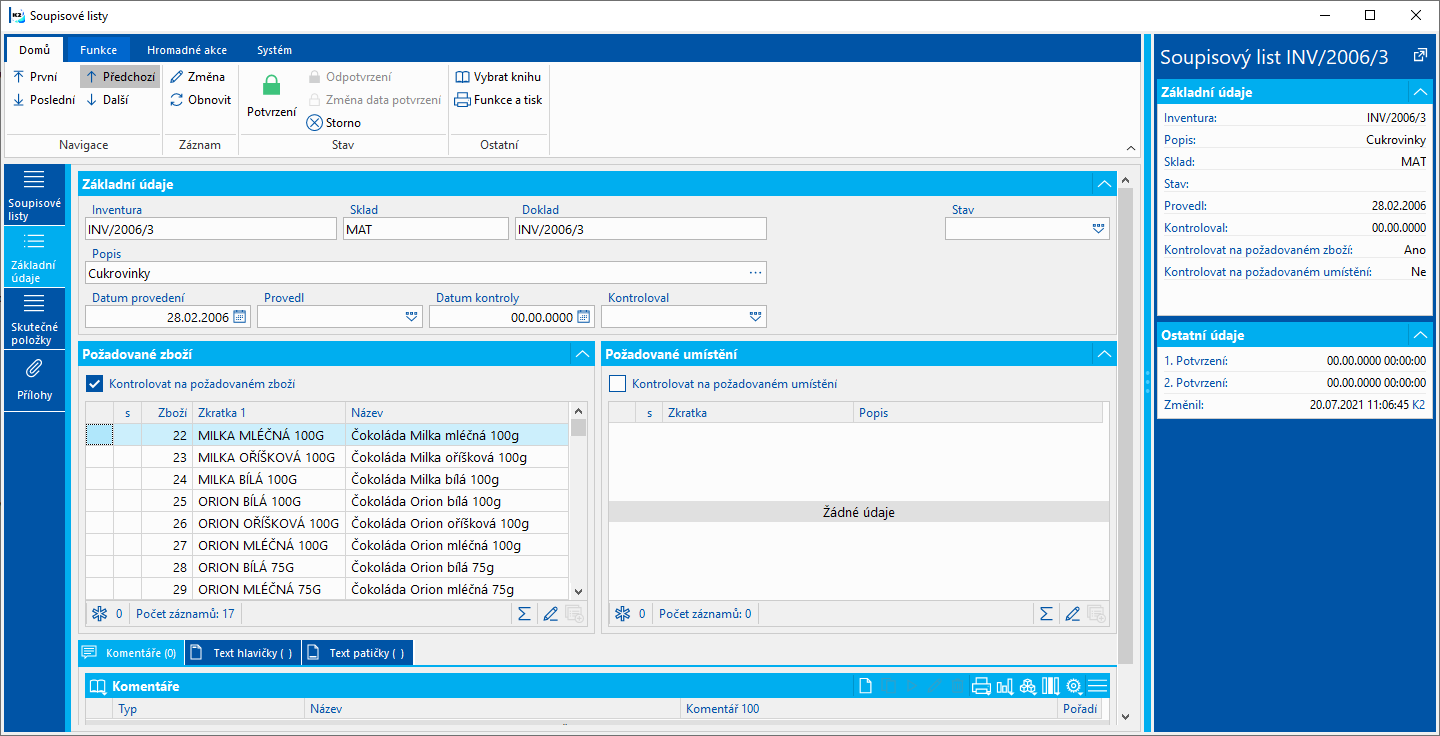The image size is (1440, 736).
Task: Open Funkce a tisk
Action: pyautogui.click(x=498, y=100)
